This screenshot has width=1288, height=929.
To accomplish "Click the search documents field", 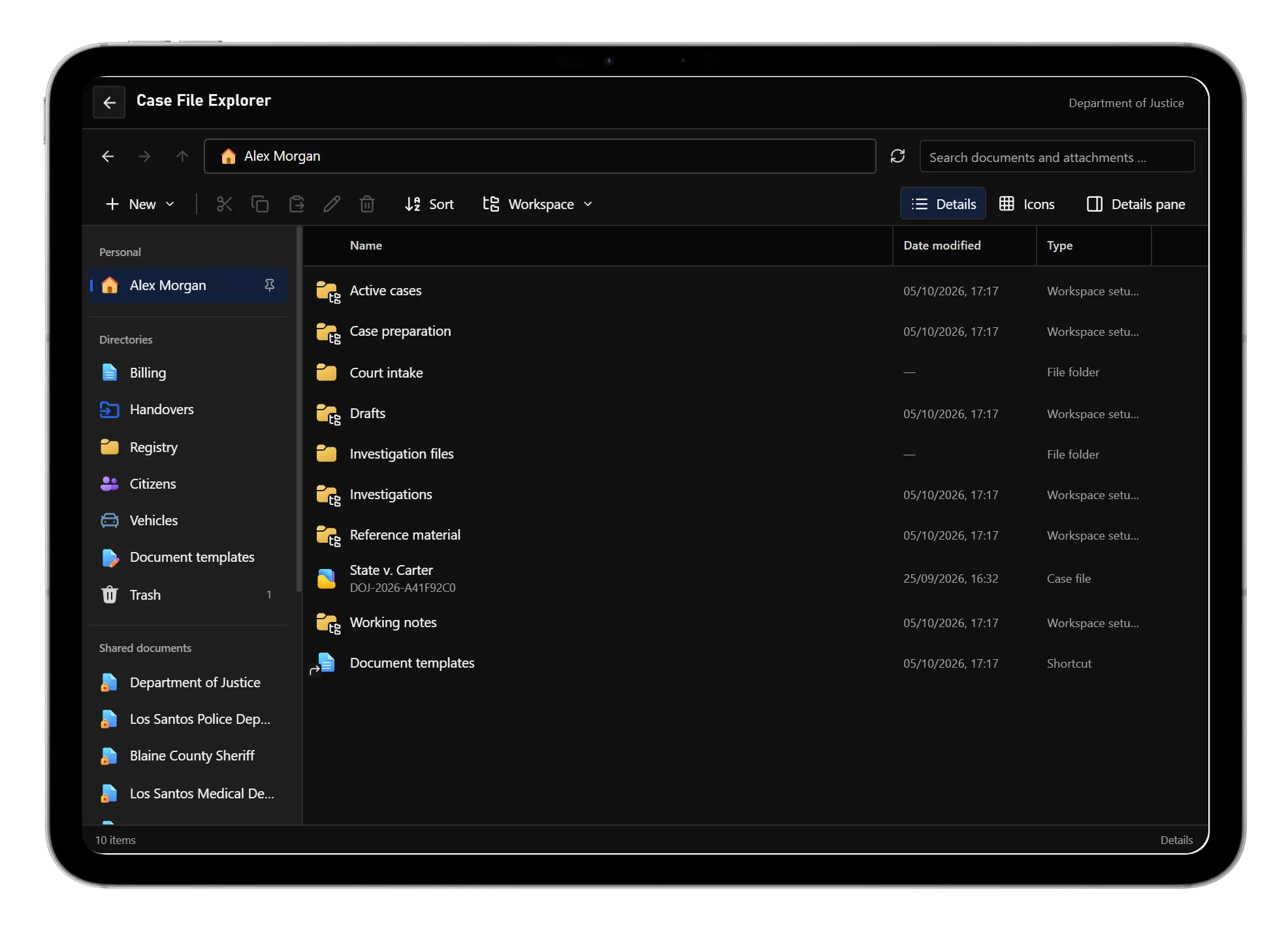I will [1057, 157].
